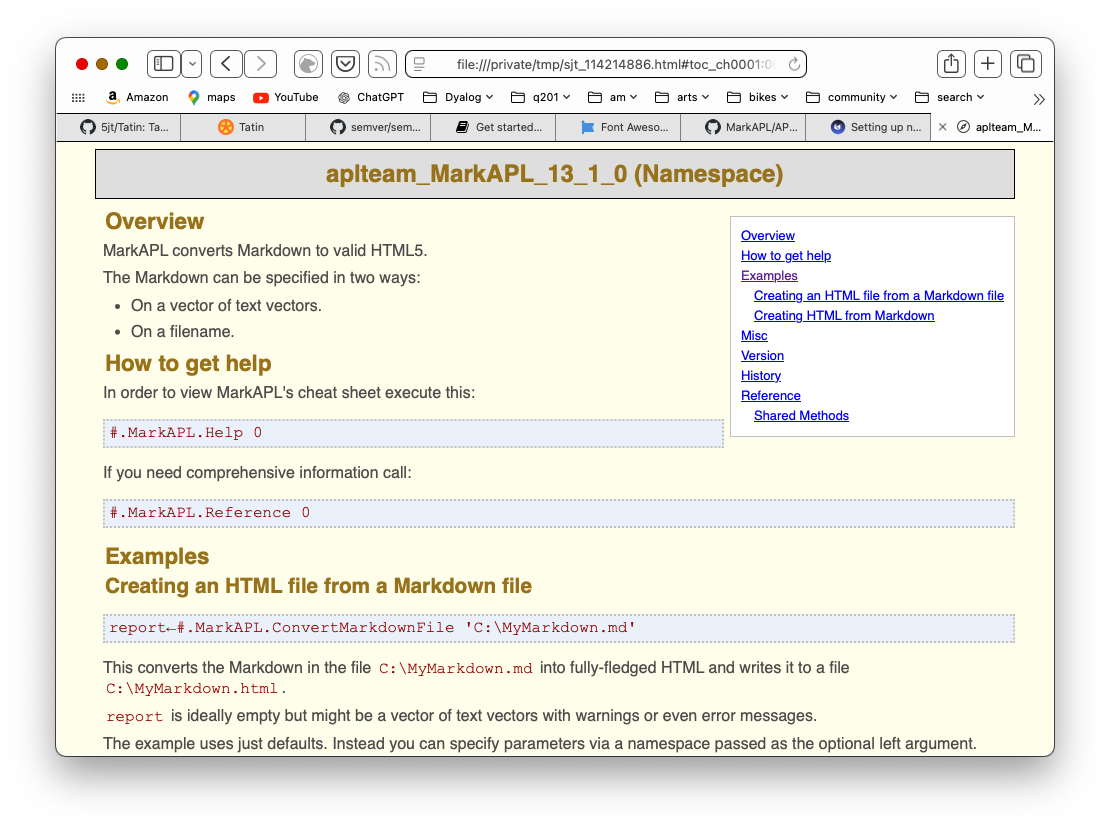Expand the Dyalog bookmarks folder

(458, 97)
